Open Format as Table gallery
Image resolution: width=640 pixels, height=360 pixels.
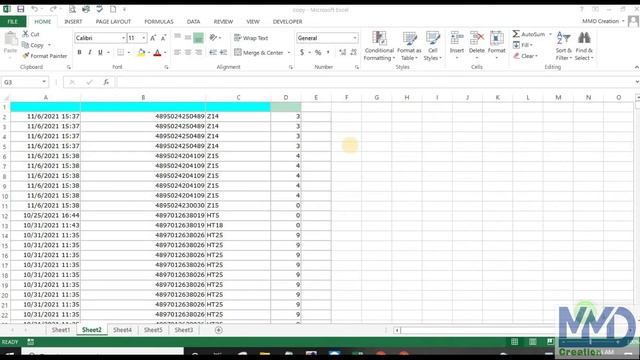[x=409, y=46]
